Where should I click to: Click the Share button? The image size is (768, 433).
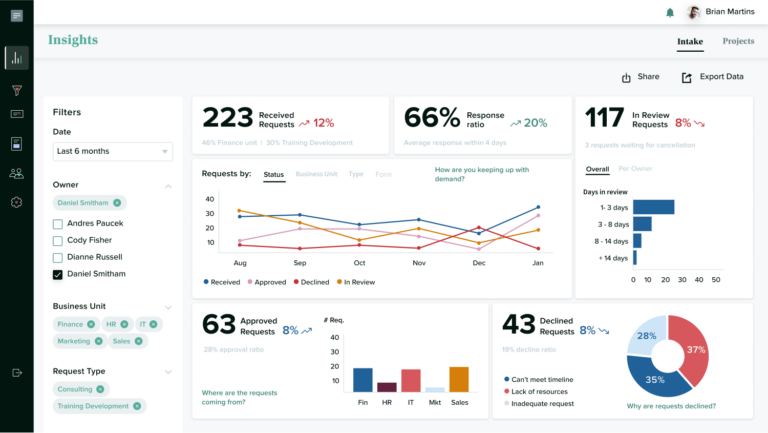[x=640, y=77]
